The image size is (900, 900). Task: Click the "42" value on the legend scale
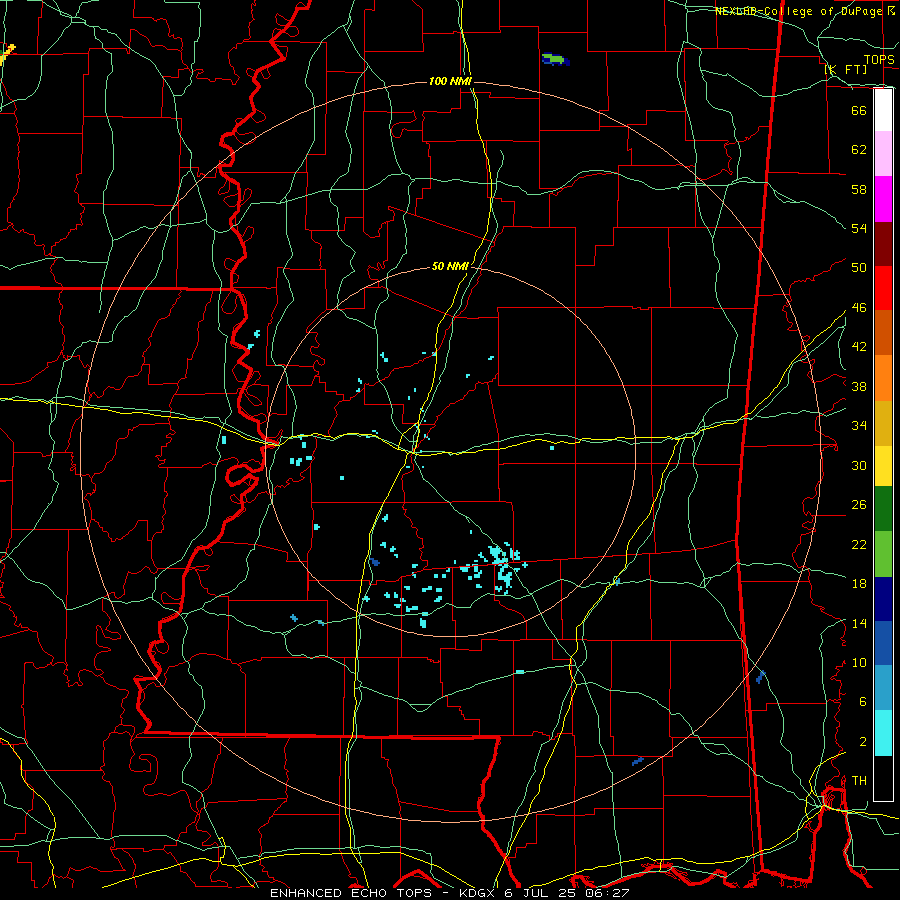(x=859, y=347)
